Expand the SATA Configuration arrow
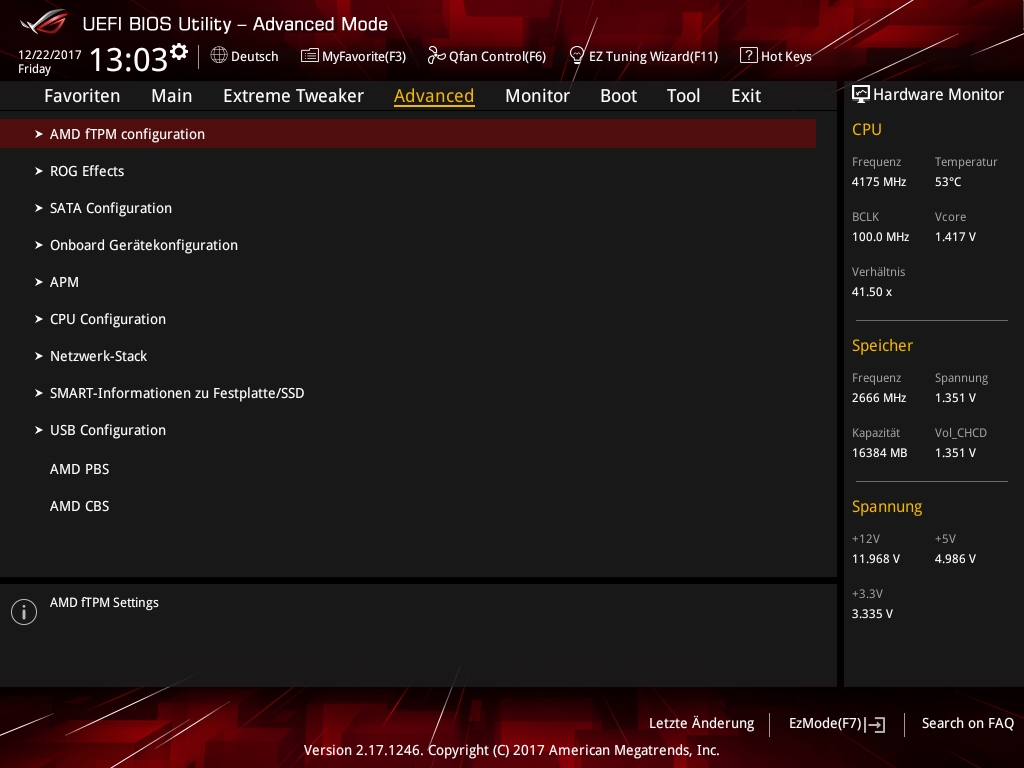 click(x=39, y=208)
